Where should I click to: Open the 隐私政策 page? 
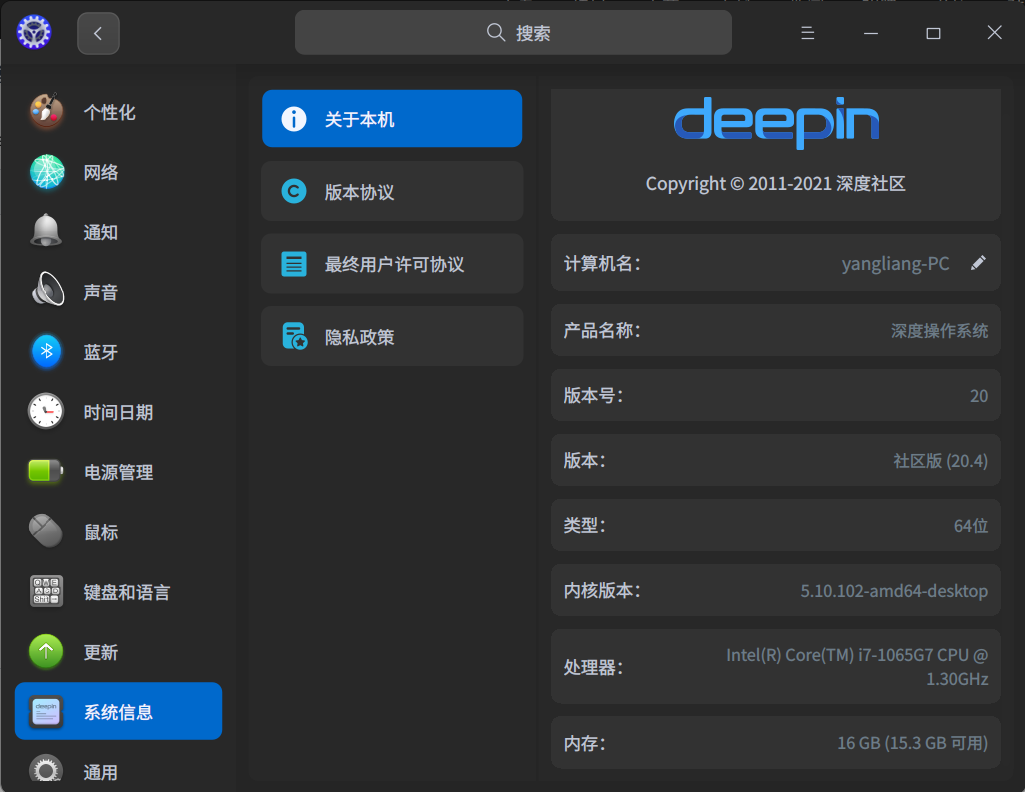(x=392, y=336)
